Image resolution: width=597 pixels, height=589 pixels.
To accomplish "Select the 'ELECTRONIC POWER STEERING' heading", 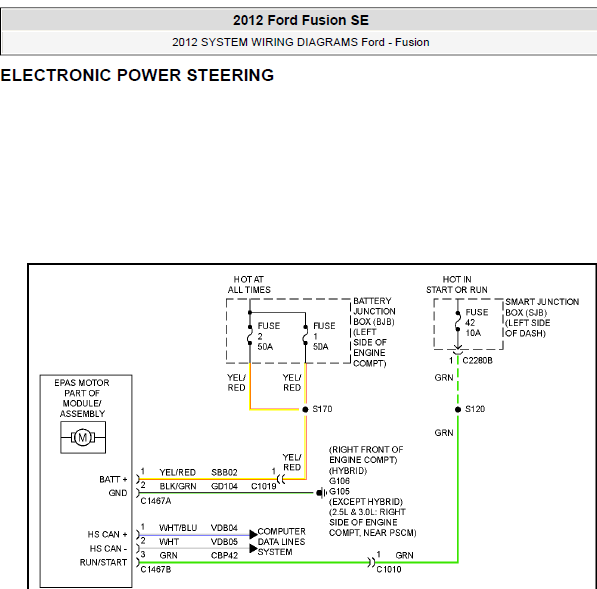I will pyautogui.click(x=137, y=75).
